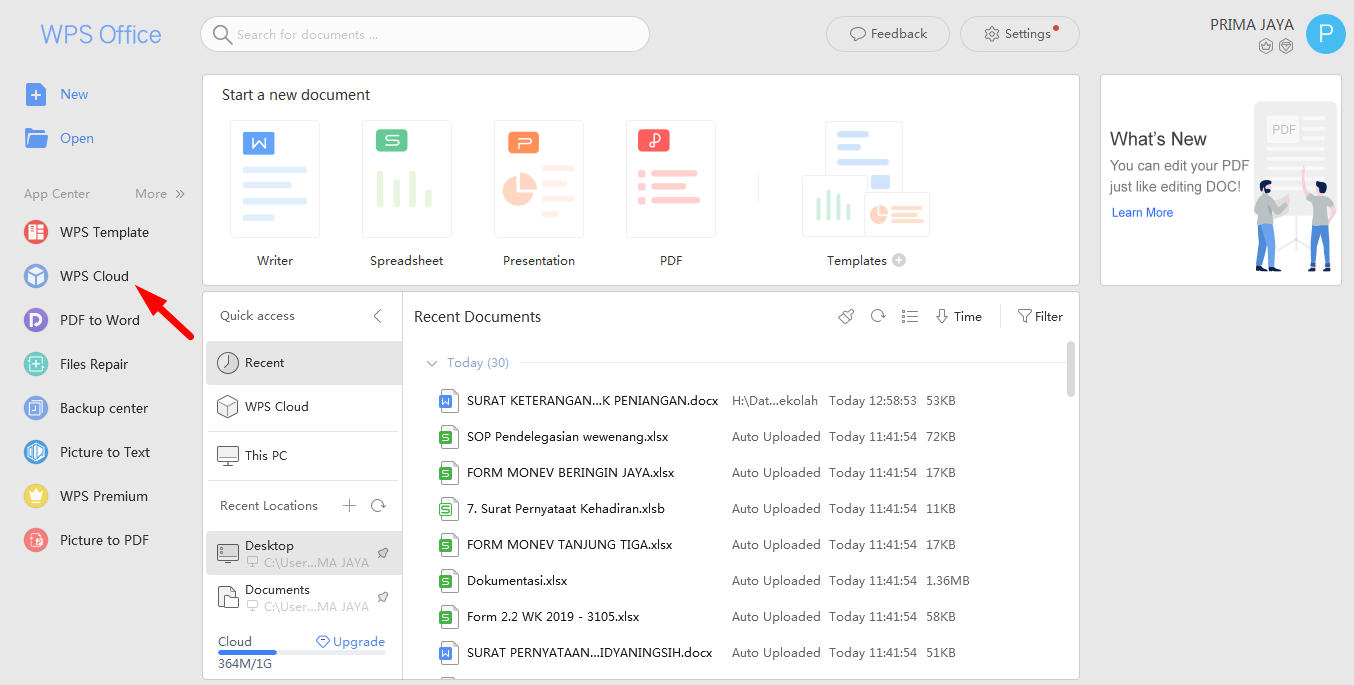Open the Files Repair tool
This screenshot has width=1354, height=685.
(x=76, y=364)
